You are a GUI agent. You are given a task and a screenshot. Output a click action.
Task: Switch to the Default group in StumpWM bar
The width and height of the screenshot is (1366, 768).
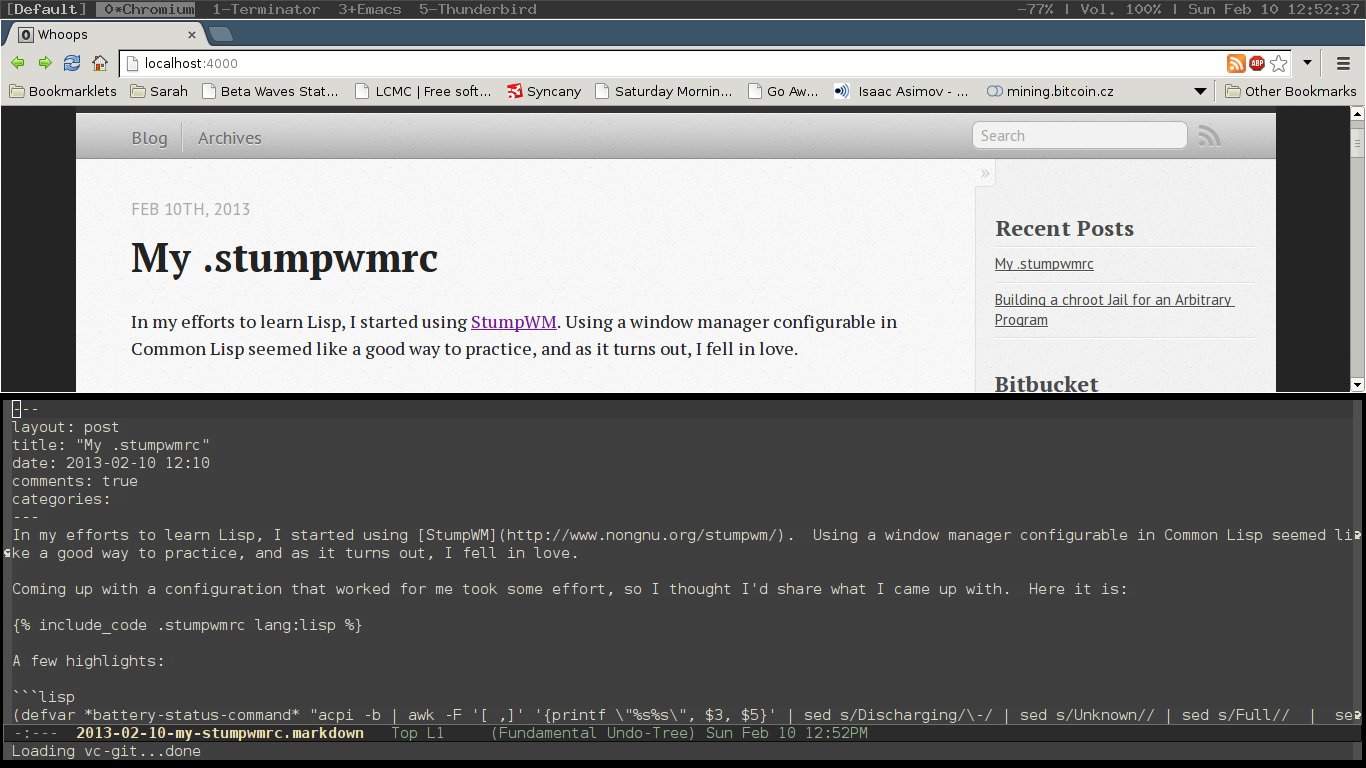[x=46, y=9]
